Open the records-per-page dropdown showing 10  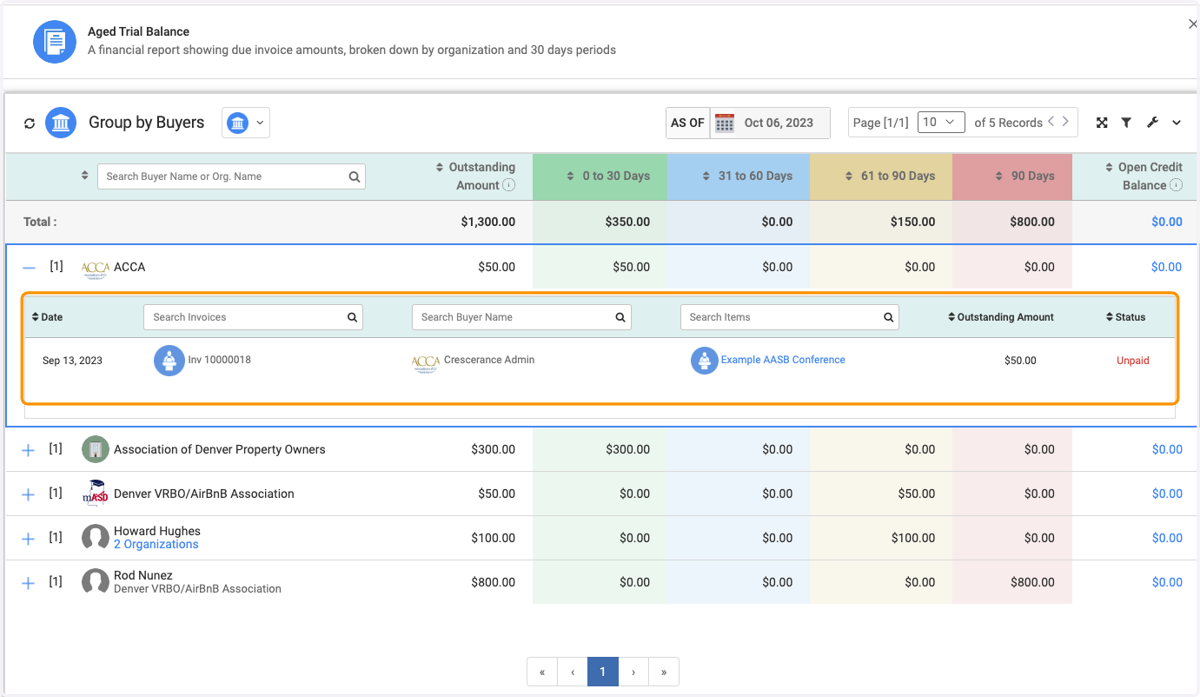pos(940,122)
